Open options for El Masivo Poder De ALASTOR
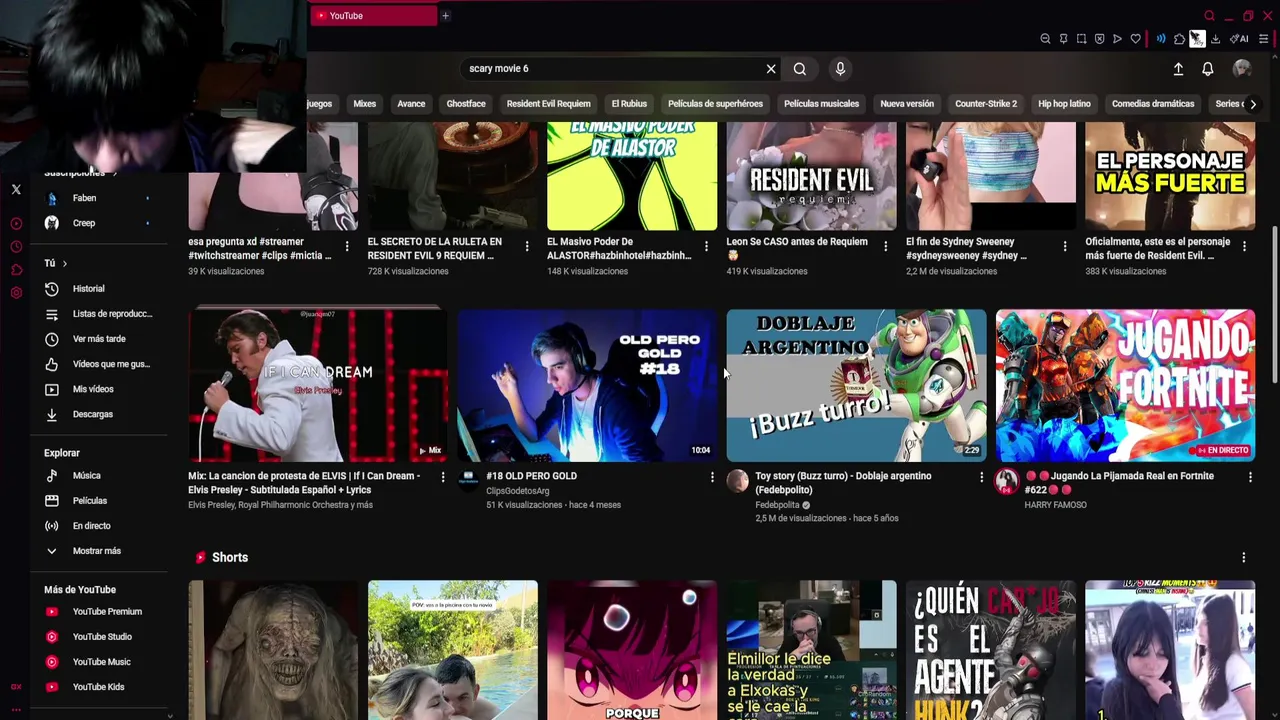Screen dimensions: 1280x720 (x=706, y=246)
